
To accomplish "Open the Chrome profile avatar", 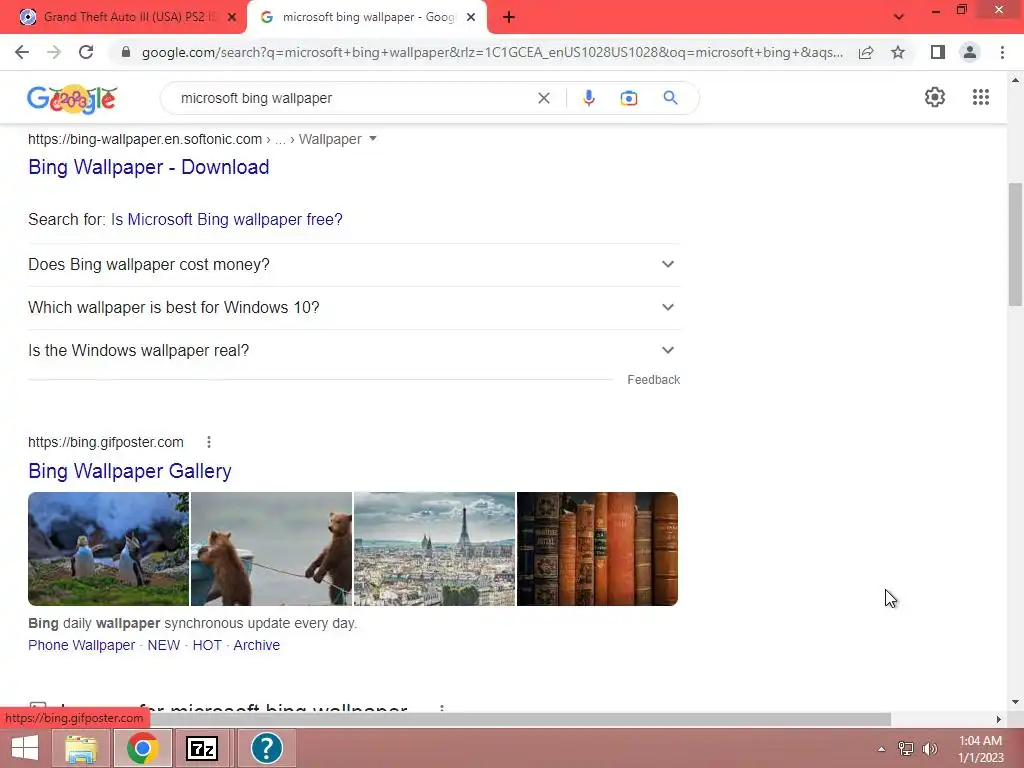I will click(x=970, y=52).
